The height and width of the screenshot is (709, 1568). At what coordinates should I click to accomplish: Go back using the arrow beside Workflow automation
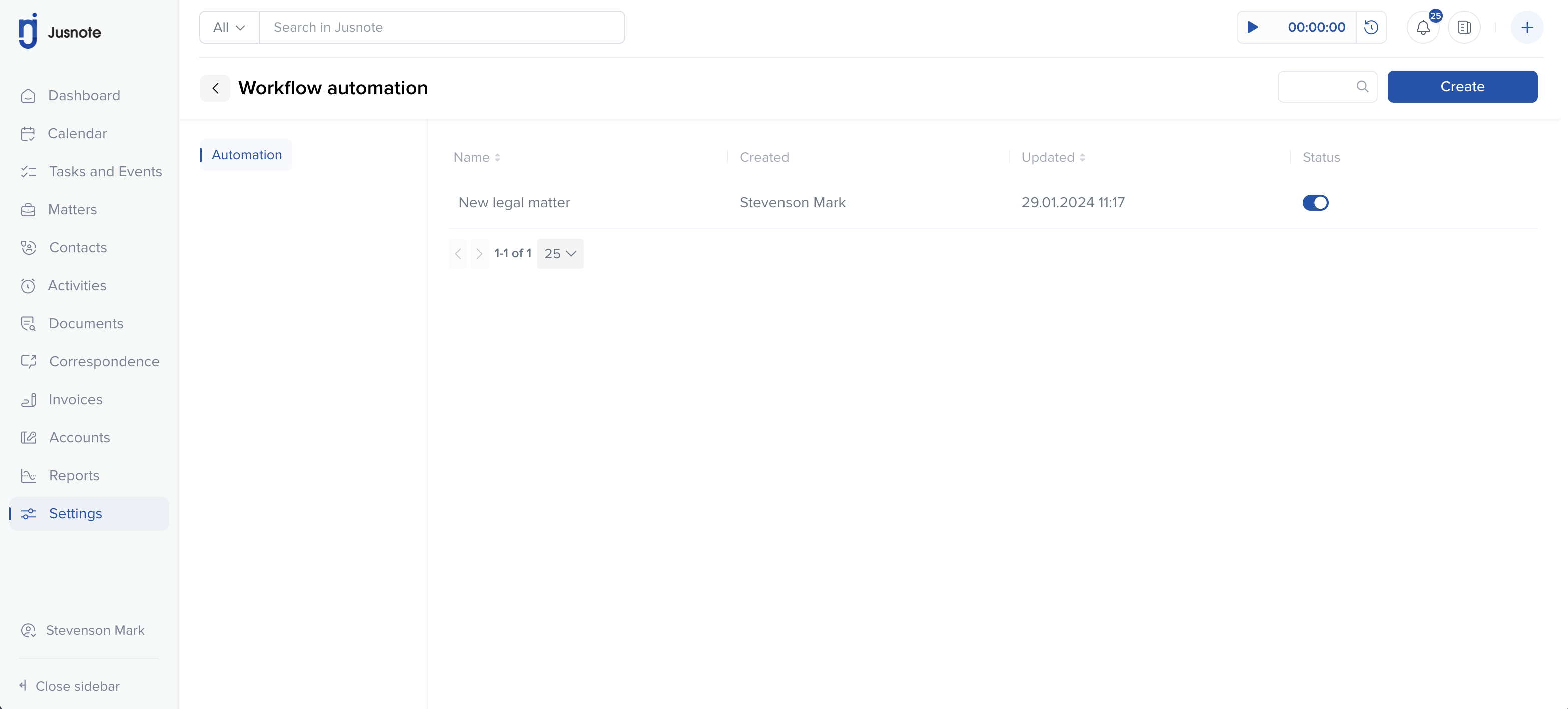(215, 89)
